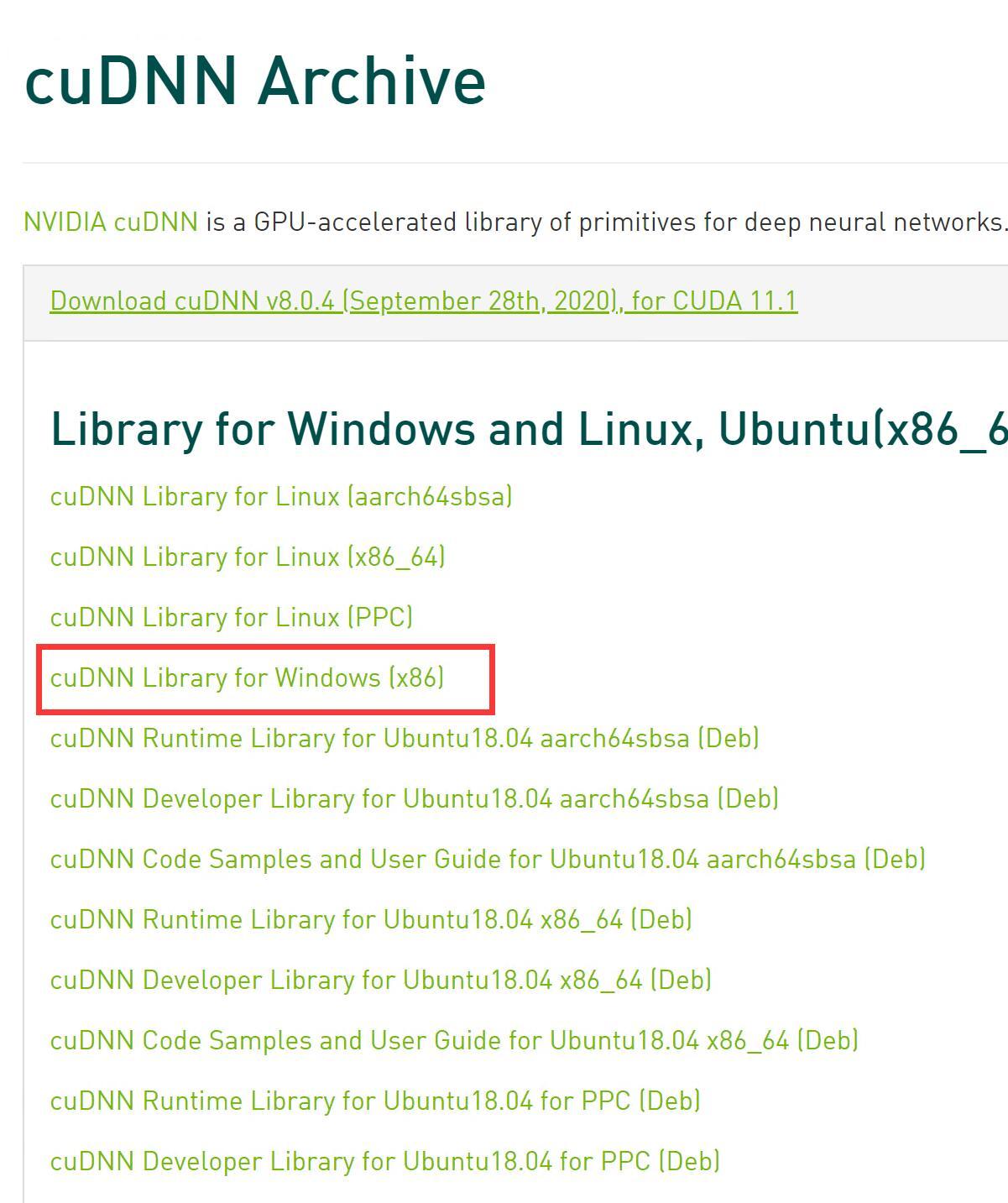Open cuDNN Library for Linux (aarch64sbsa)
Screen dimensions: 1008x1203
(281, 496)
